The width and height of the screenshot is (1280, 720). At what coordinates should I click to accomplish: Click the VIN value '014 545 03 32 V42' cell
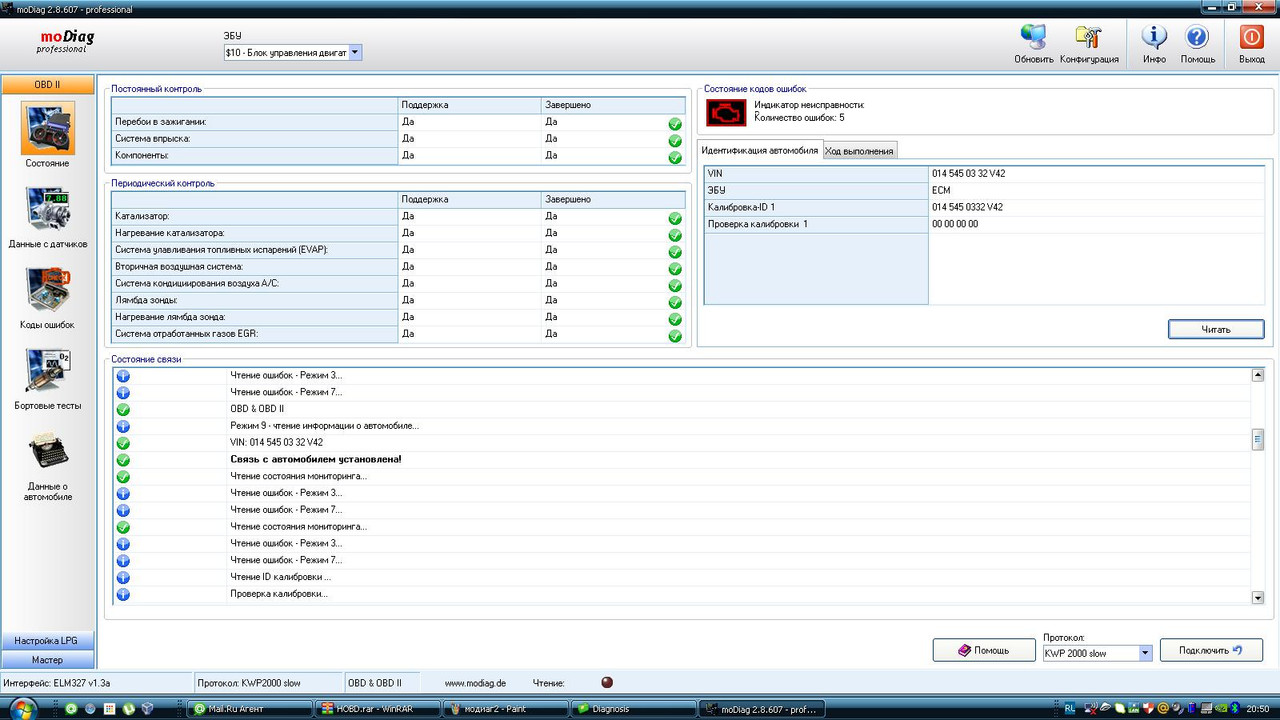(1098, 173)
